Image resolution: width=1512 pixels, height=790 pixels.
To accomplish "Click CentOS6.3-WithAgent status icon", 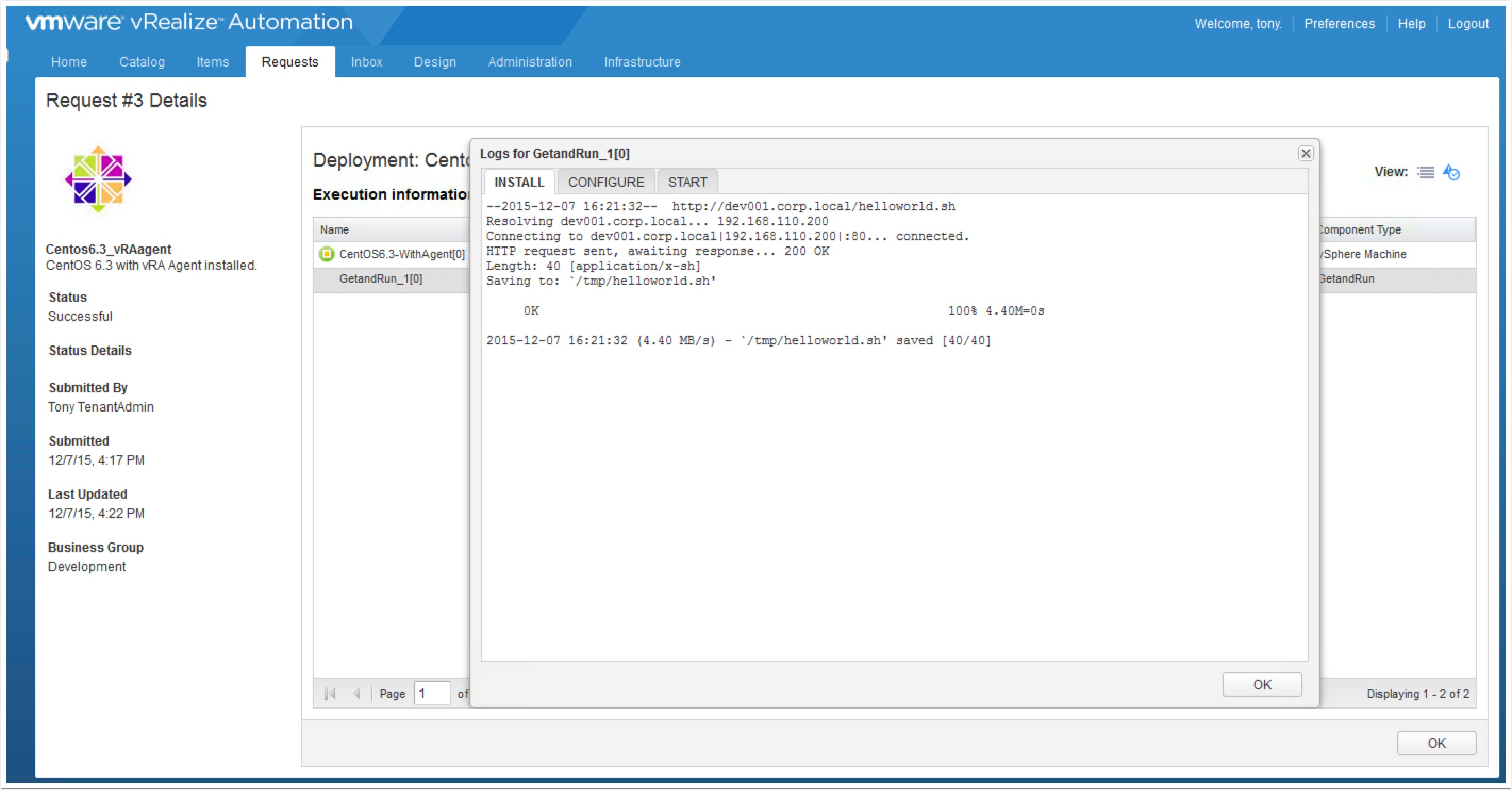I will (x=326, y=254).
